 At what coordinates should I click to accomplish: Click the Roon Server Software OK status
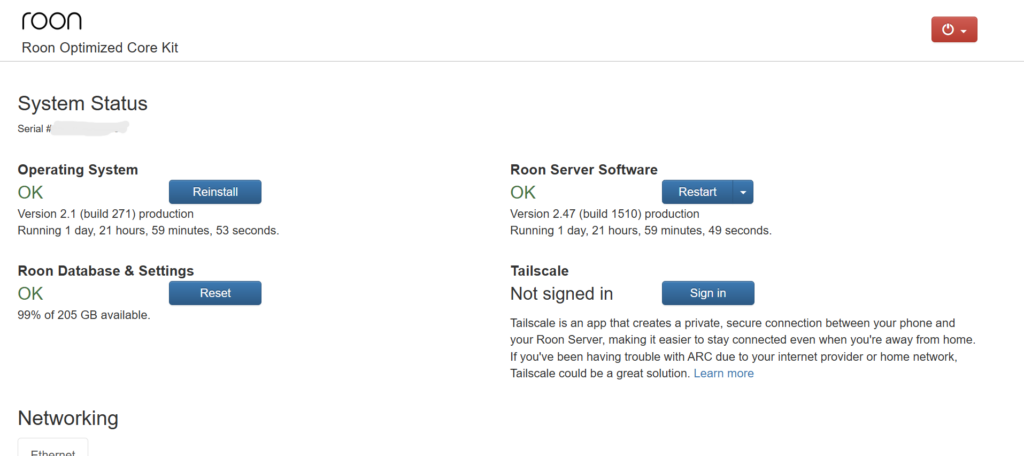(523, 193)
